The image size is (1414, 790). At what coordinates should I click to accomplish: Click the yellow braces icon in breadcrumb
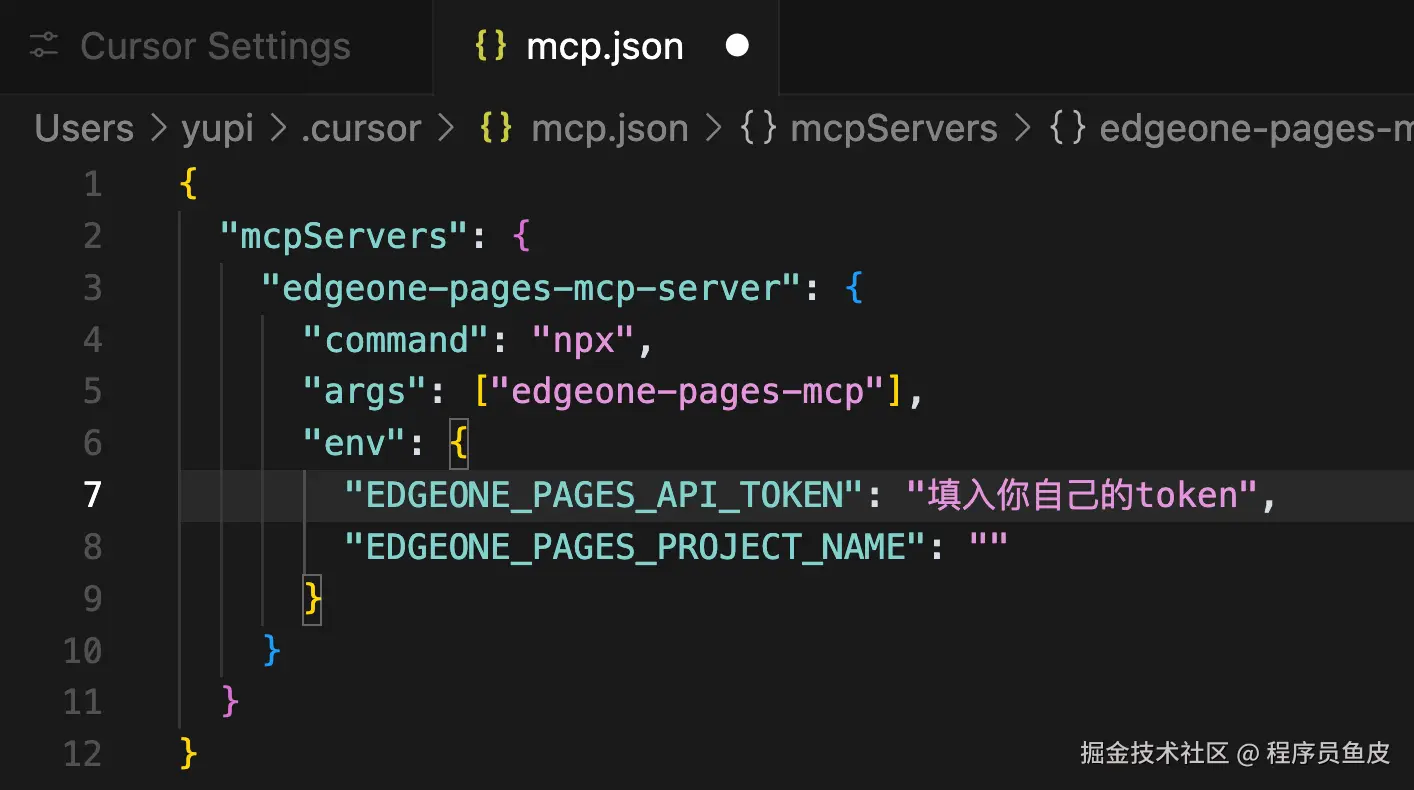[x=496, y=128]
